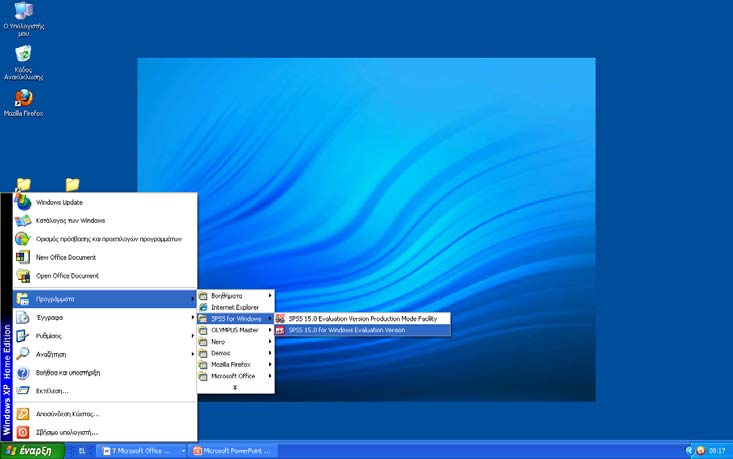
Task: Click the SPSS 15.0 for Windows icon
Action: coord(280,330)
